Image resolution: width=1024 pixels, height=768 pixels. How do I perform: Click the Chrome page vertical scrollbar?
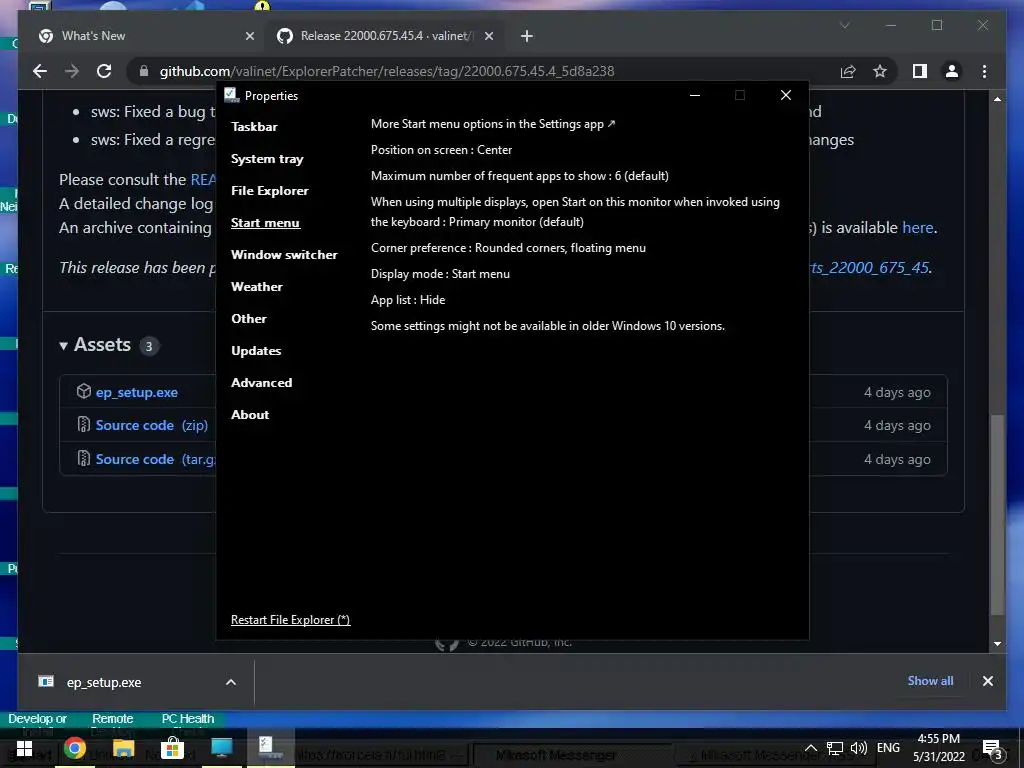pyautogui.click(x=997, y=515)
